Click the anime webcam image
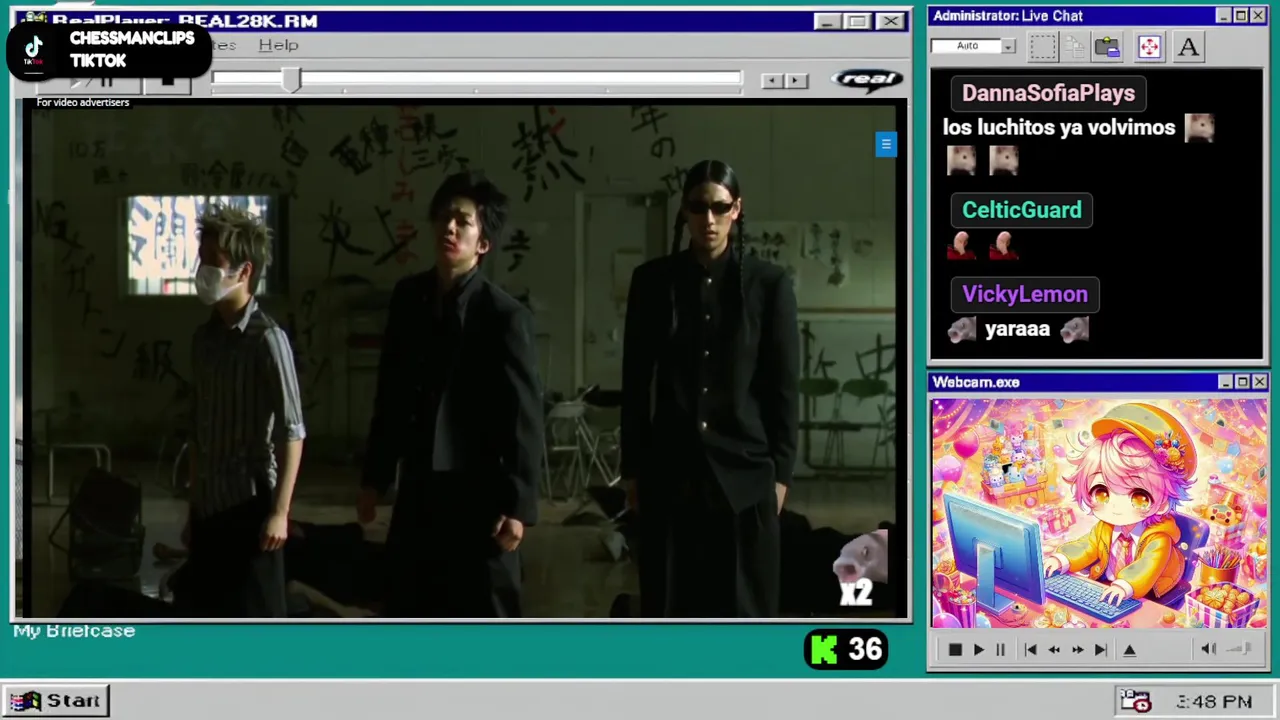Image resolution: width=1280 pixels, height=720 pixels. (1099, 514)
